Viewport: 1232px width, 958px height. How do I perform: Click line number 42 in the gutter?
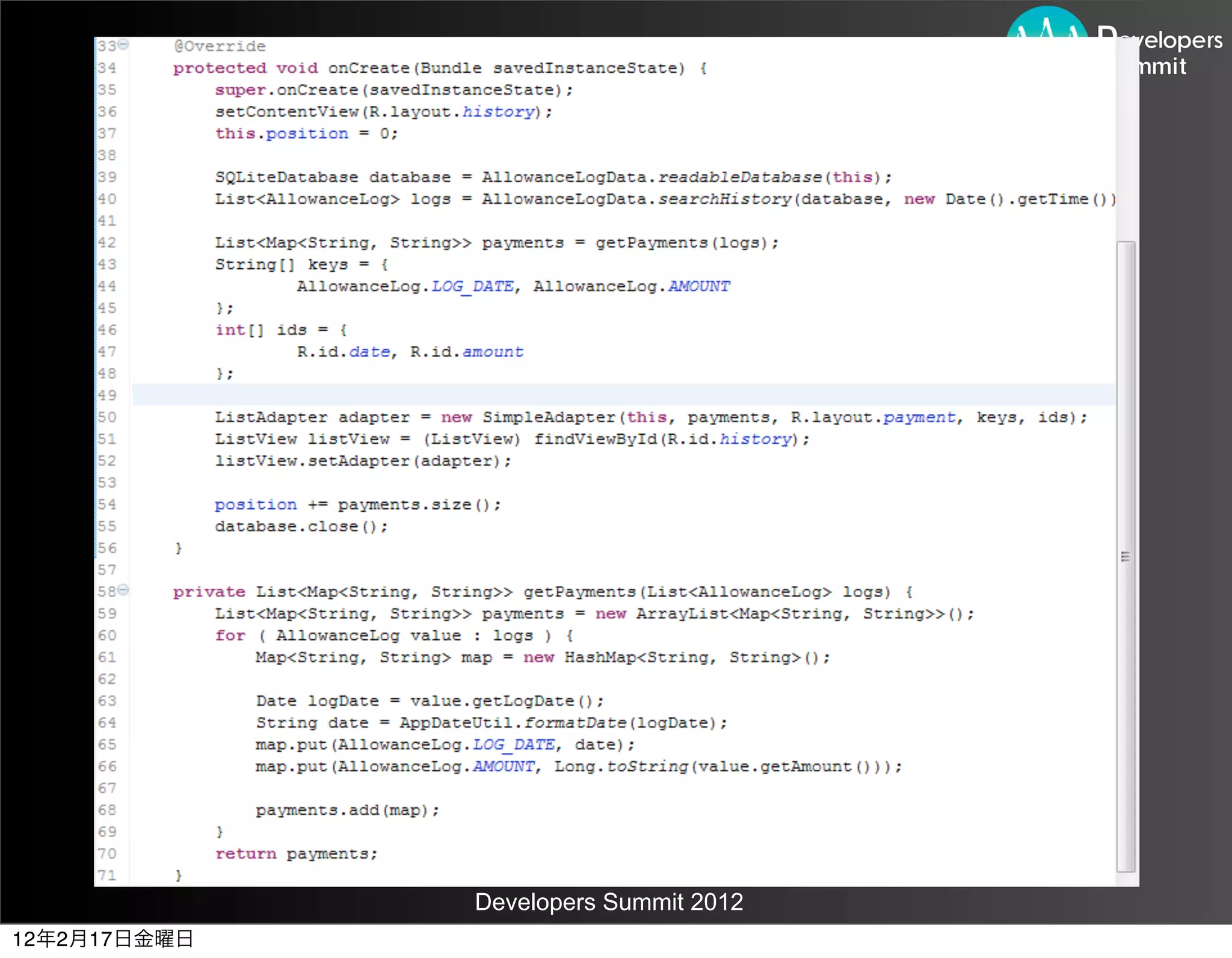pyautogui.click(x=107, y=243)
